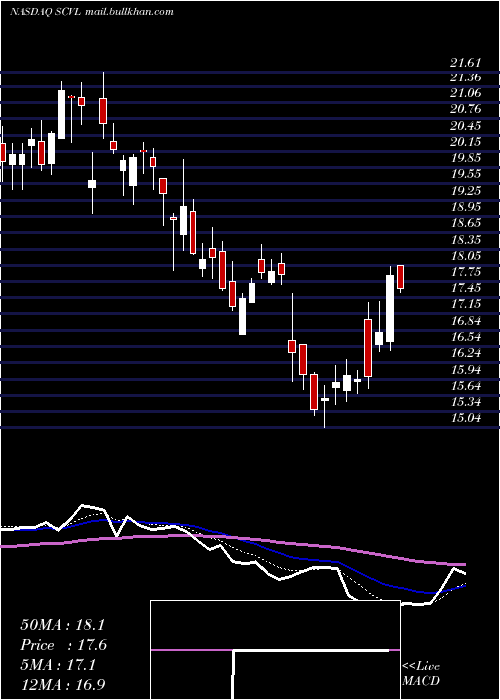The height and width of the screenshot is (700, 500).
Task: Click the lowest-wick candle near 15.04
Action: [x=325, y=406]
